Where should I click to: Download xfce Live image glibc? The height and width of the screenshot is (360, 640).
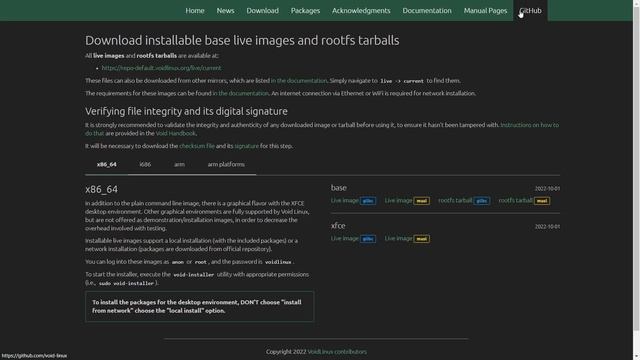[353, 238]
